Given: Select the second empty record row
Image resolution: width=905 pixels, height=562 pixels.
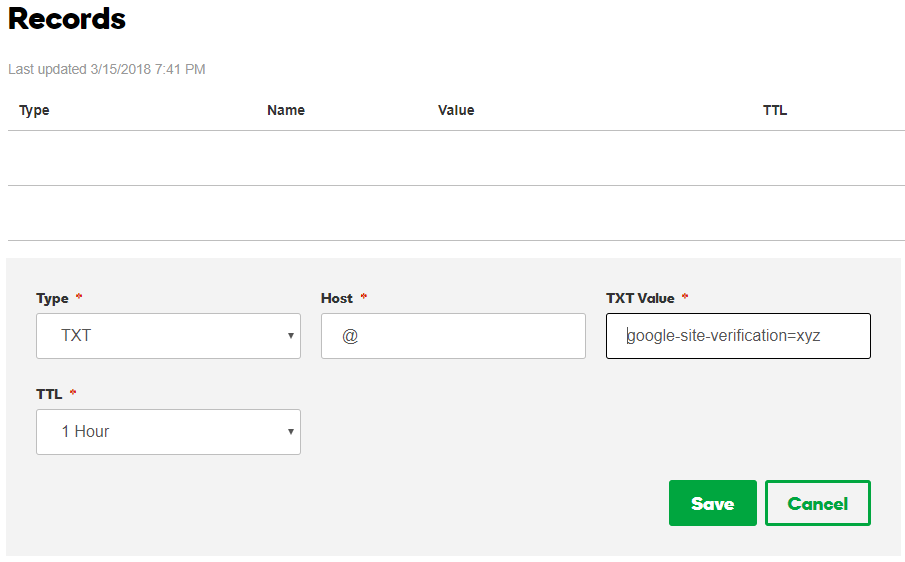Looking at the screenshot, I should tap(456, 213).
